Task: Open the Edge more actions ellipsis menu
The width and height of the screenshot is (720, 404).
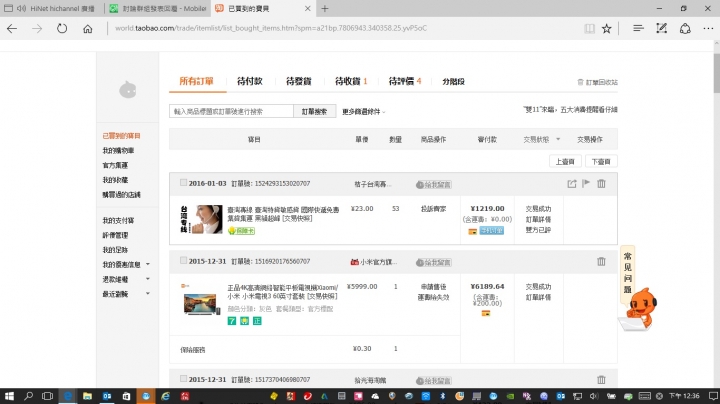Action: point(708,28)
